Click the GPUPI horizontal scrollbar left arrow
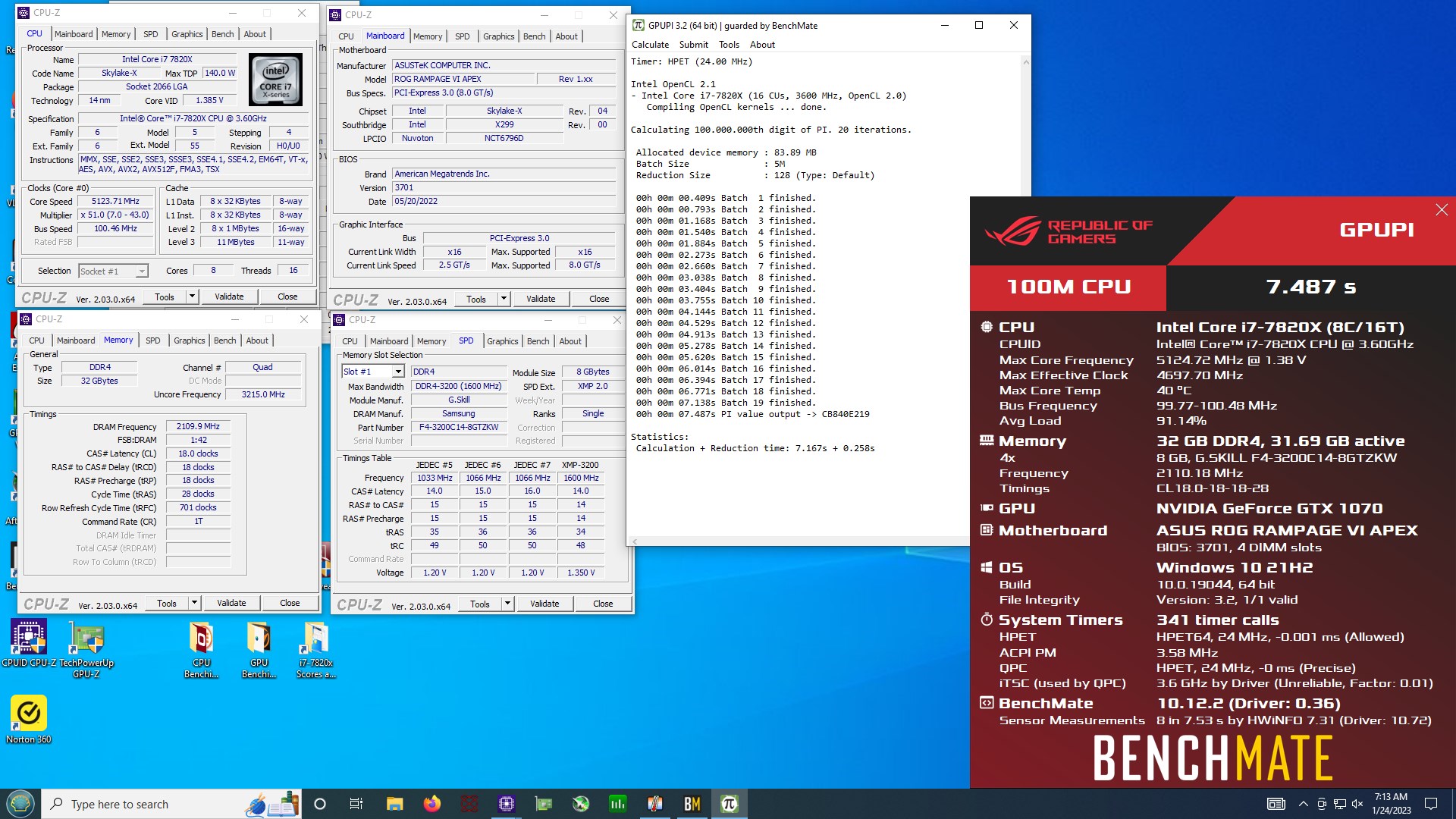The height and width of the screenshot is (819, 1456). (633, 541)
